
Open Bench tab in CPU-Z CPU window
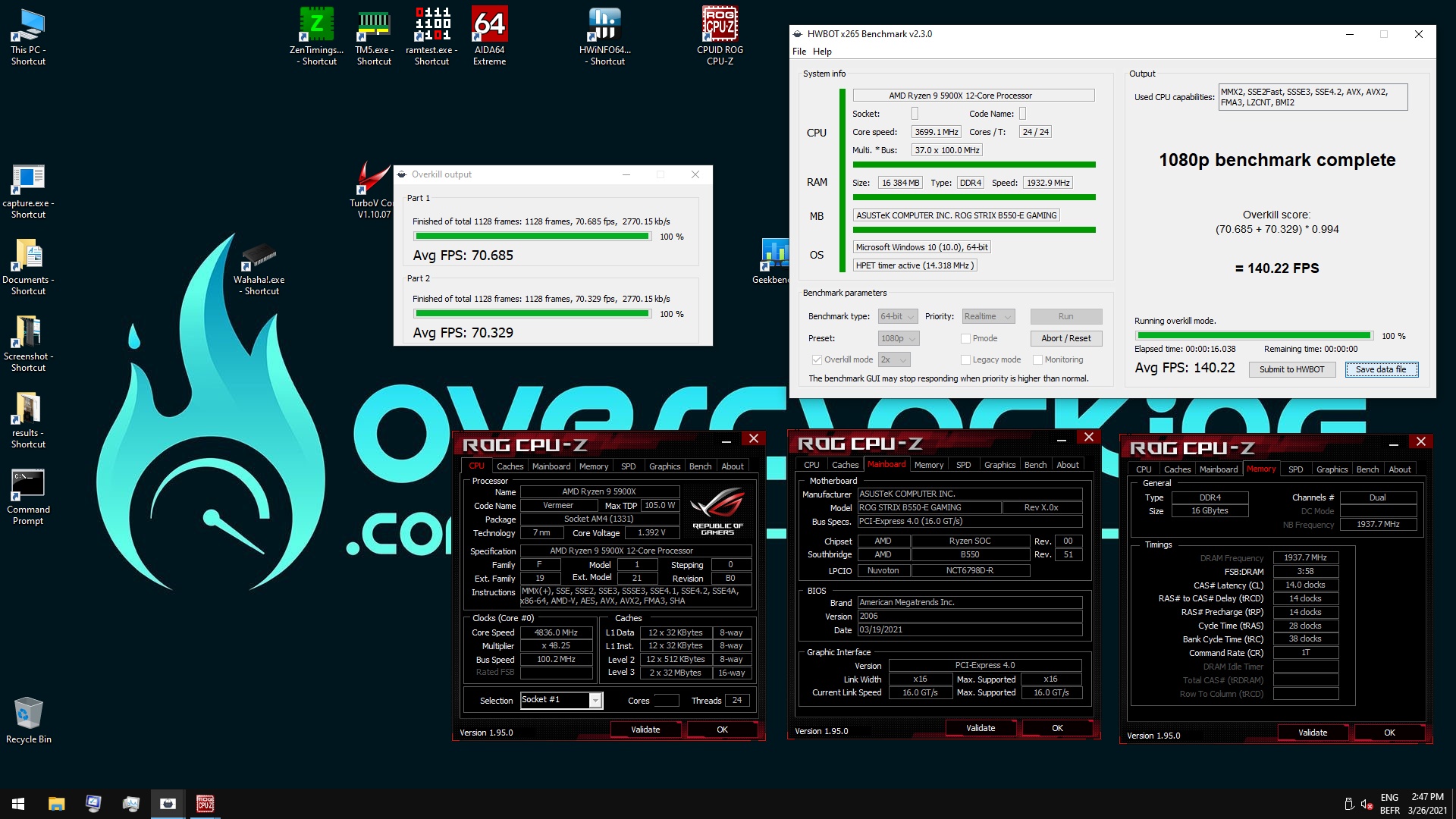(700, 466)
